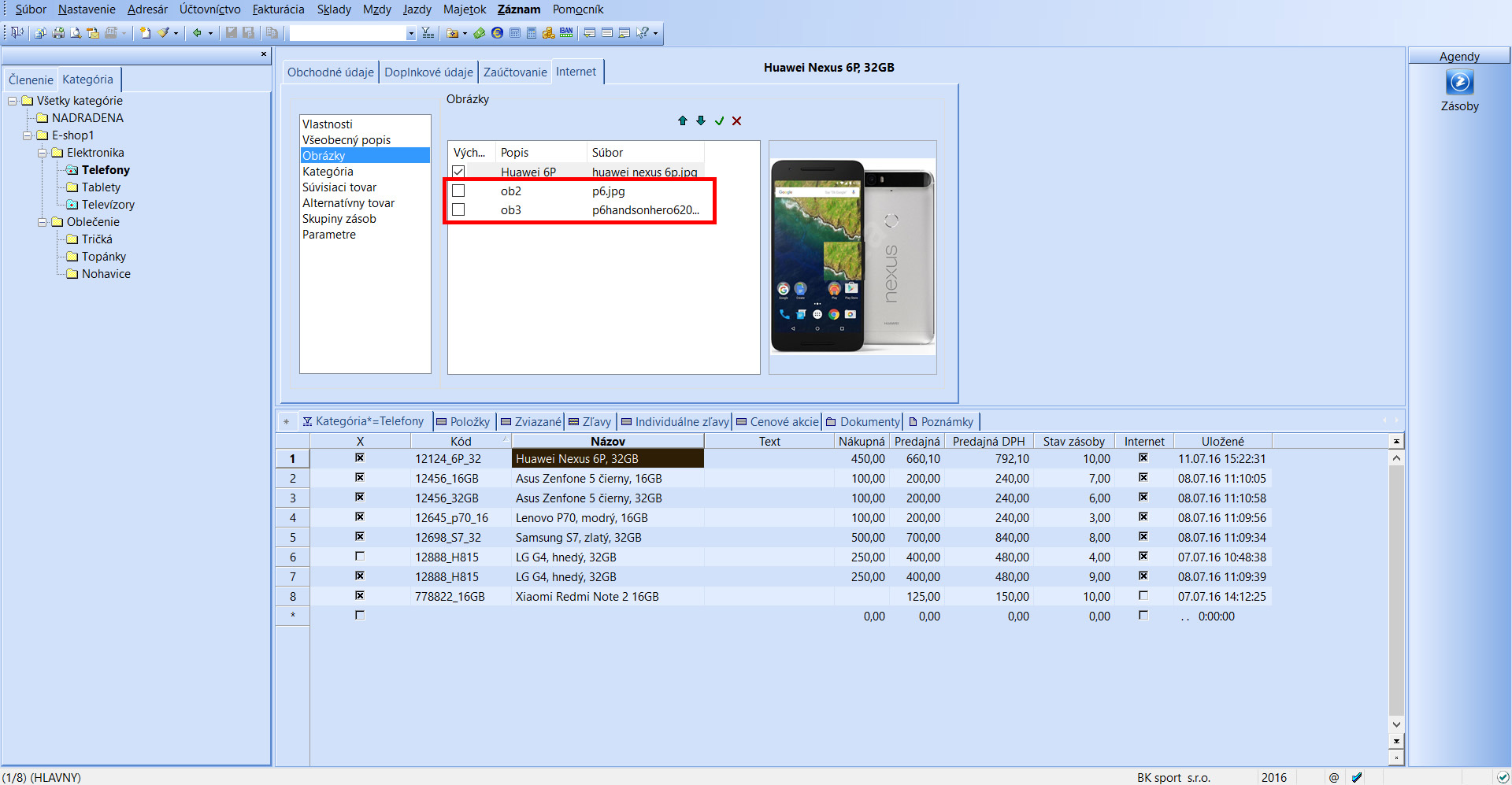1512x785 pixels.
Task: Collapse the Všetky kategórie tree node
Action: pyautogui.click(x=13, y=101)
